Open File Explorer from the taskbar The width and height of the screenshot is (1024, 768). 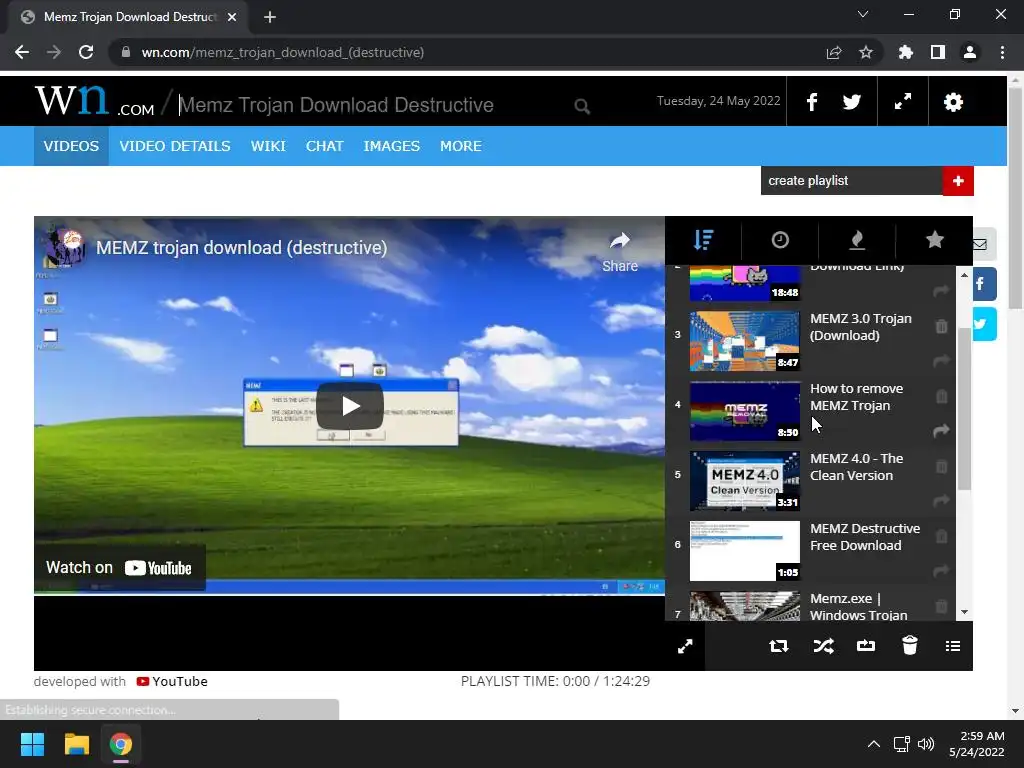point(76,744)
